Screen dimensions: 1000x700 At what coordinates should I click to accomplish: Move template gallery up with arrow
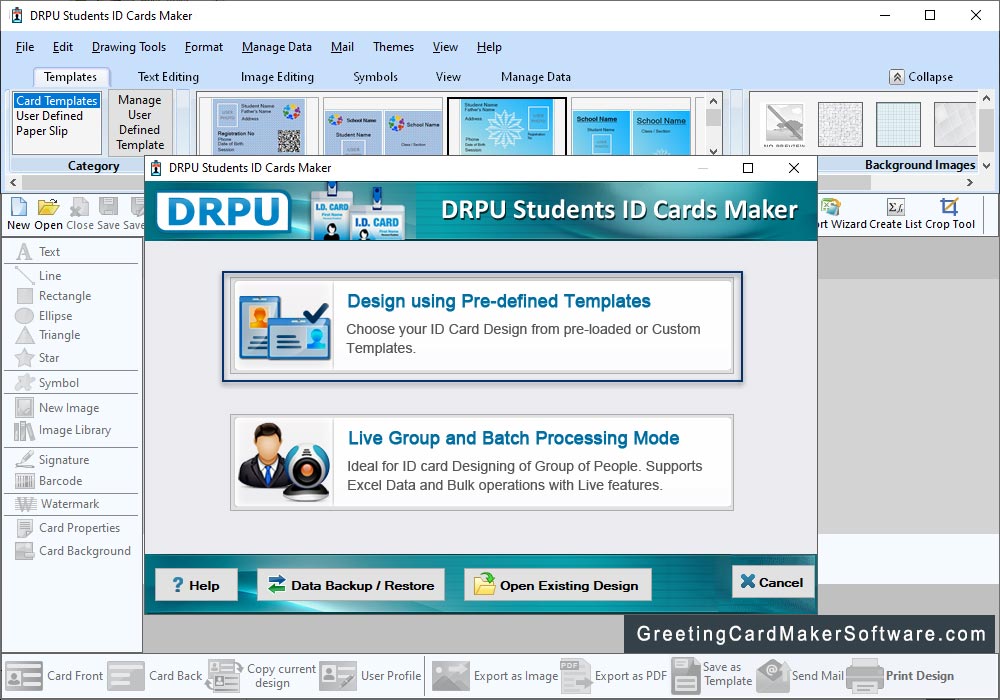[714, 101]
